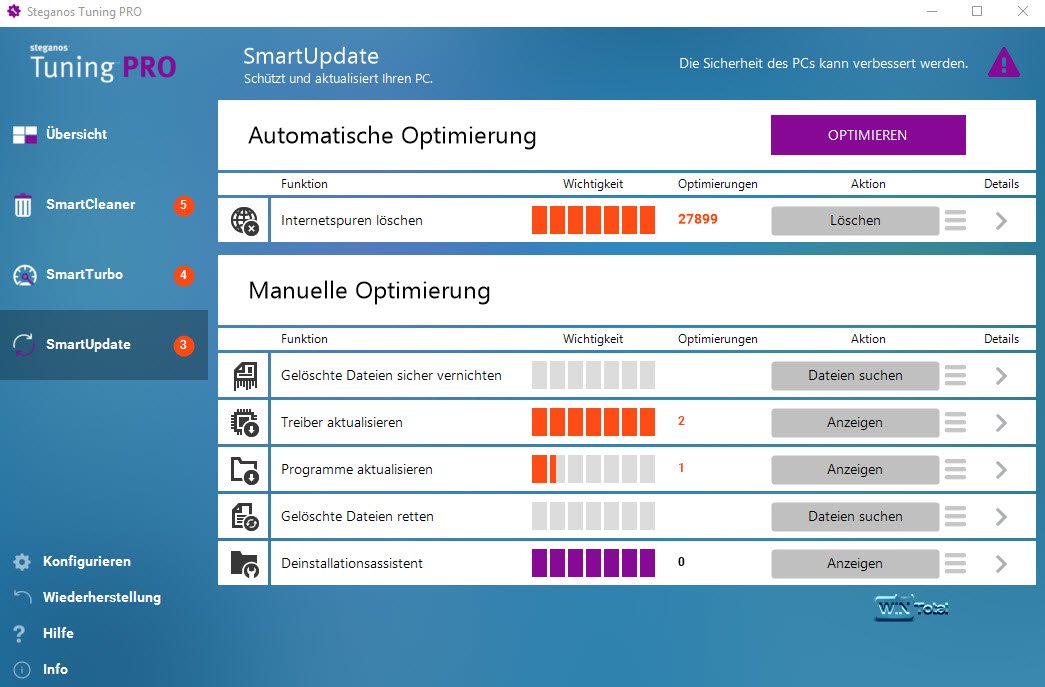Click the Konfigurieren gear icon
The height and width of the screenshot is (687, 1045).
22,562
